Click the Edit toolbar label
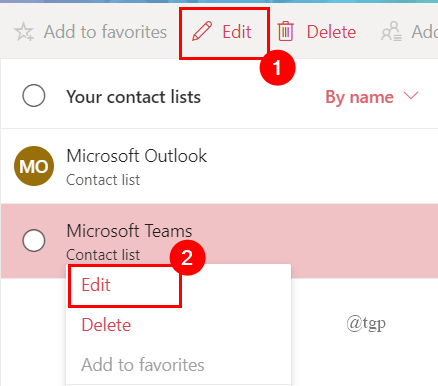 pos(237,32)
